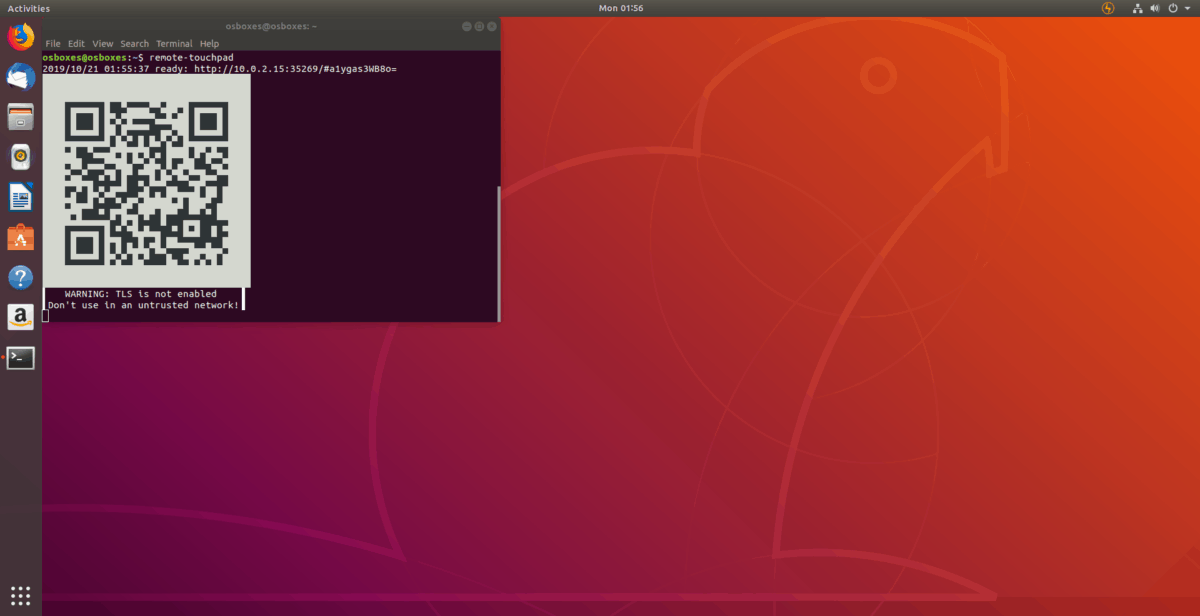Start LibreOffice Writer

(x=20, y=197)
